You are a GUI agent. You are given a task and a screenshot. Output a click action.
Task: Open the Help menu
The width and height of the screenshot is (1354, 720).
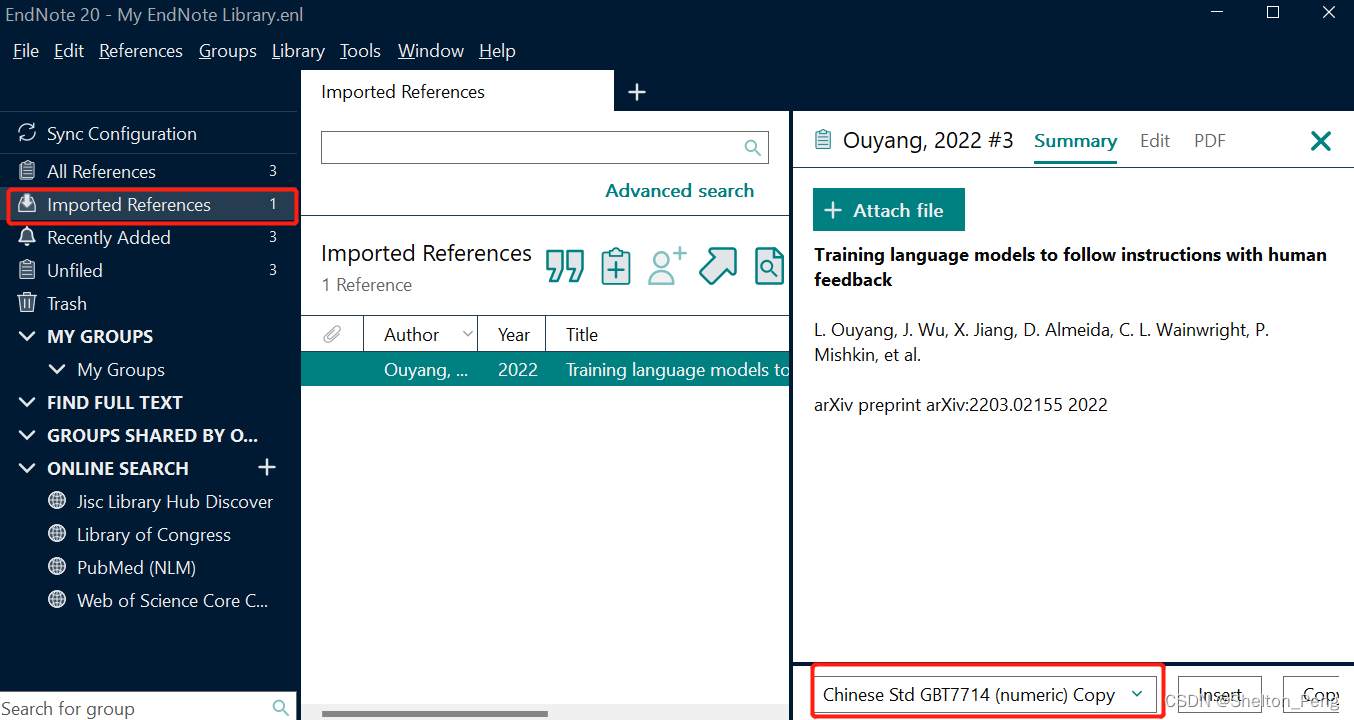pyautogui.click(x=497, y=51)
